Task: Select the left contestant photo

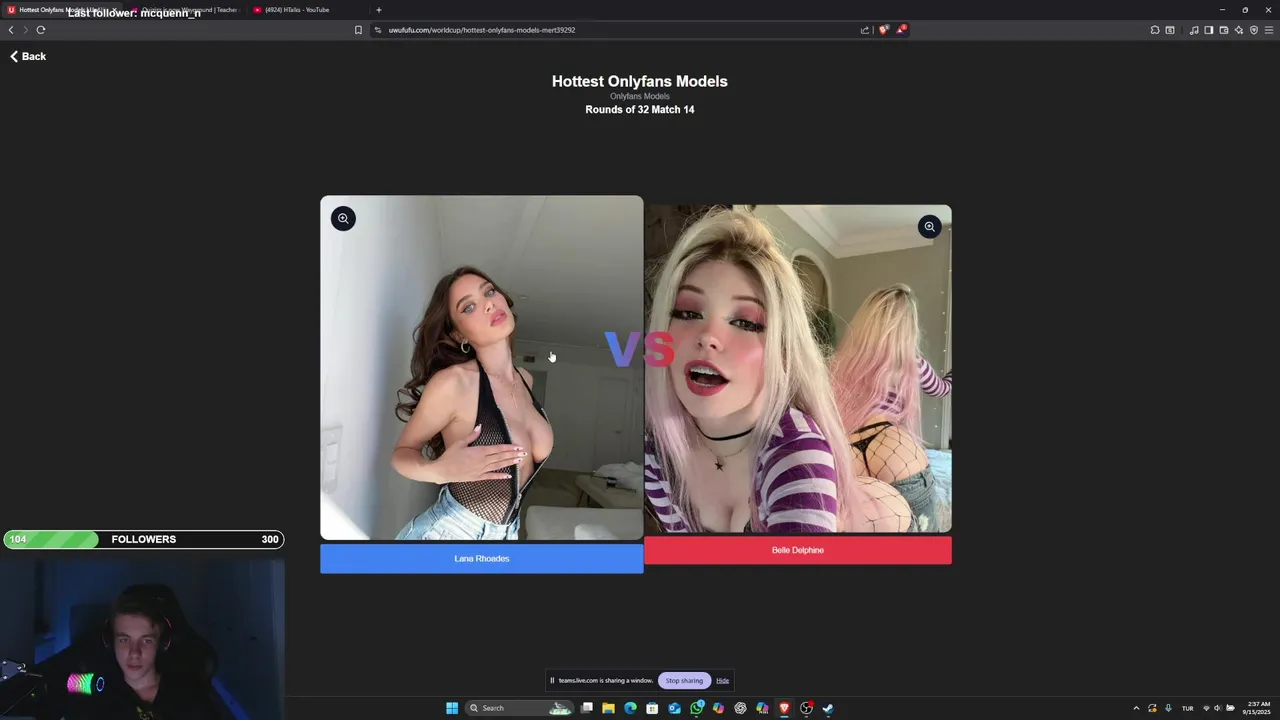Action: pyautogui.click(x=481, y=368)
